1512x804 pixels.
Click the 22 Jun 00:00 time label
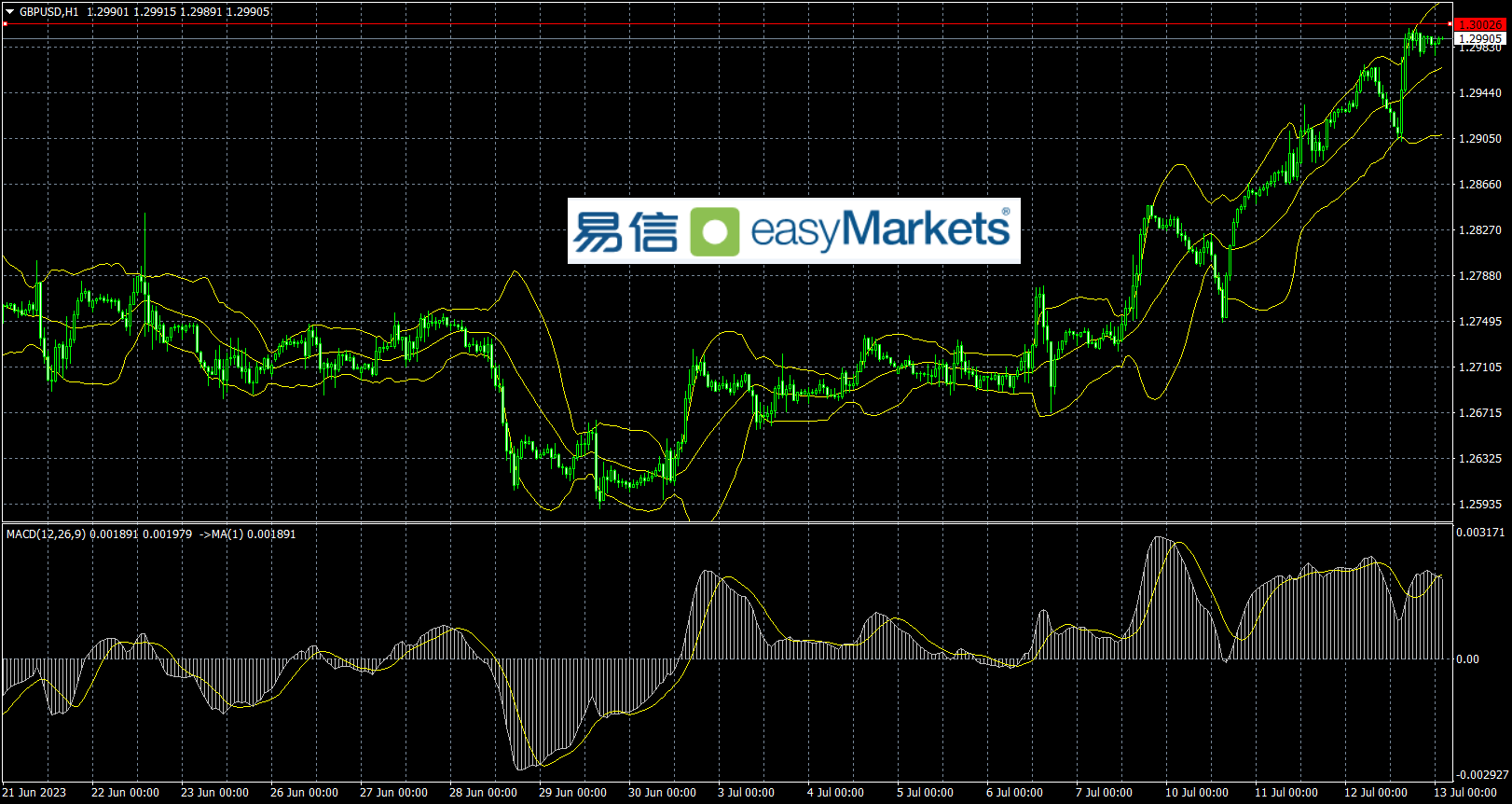[x=125, y=793]
